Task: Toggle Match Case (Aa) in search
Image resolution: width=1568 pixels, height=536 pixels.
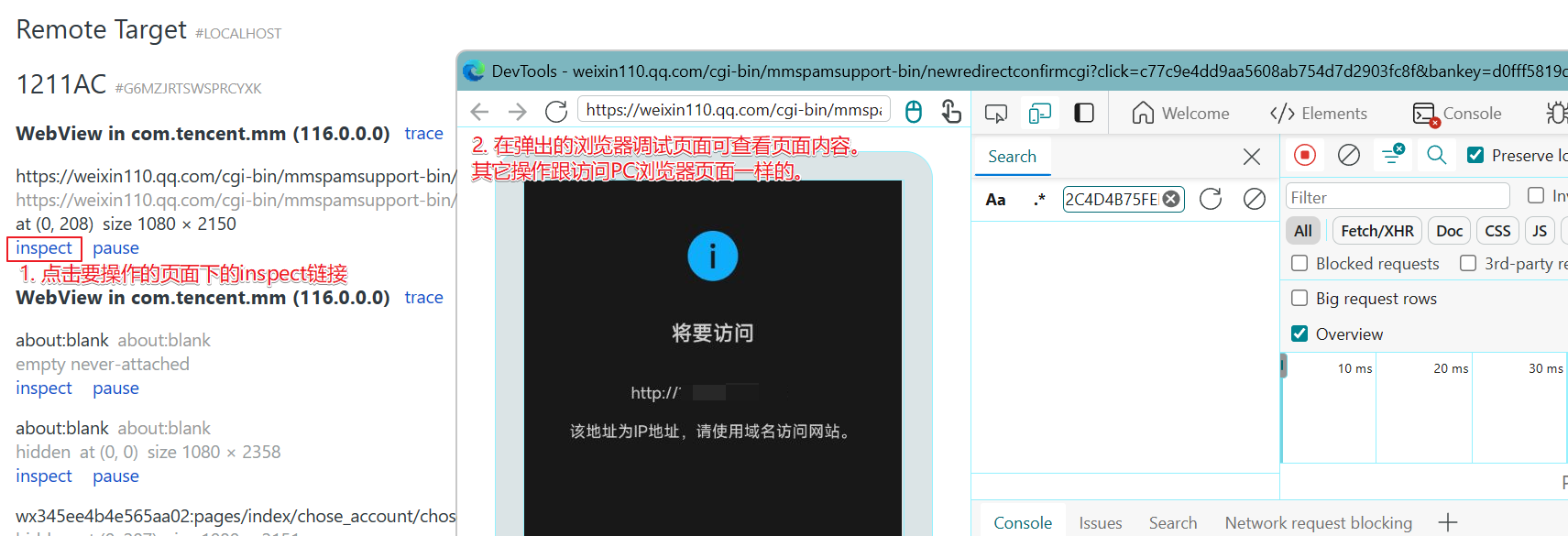Action: tap(995, 200)
